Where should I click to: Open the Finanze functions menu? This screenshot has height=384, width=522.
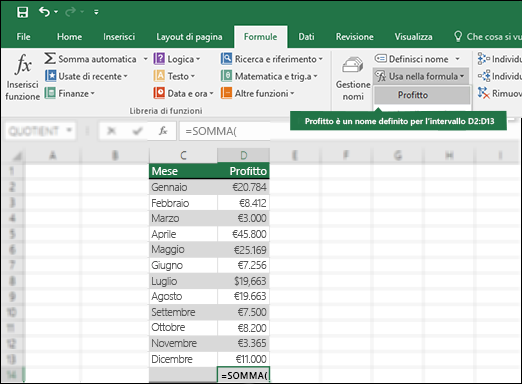click(70, 93)
